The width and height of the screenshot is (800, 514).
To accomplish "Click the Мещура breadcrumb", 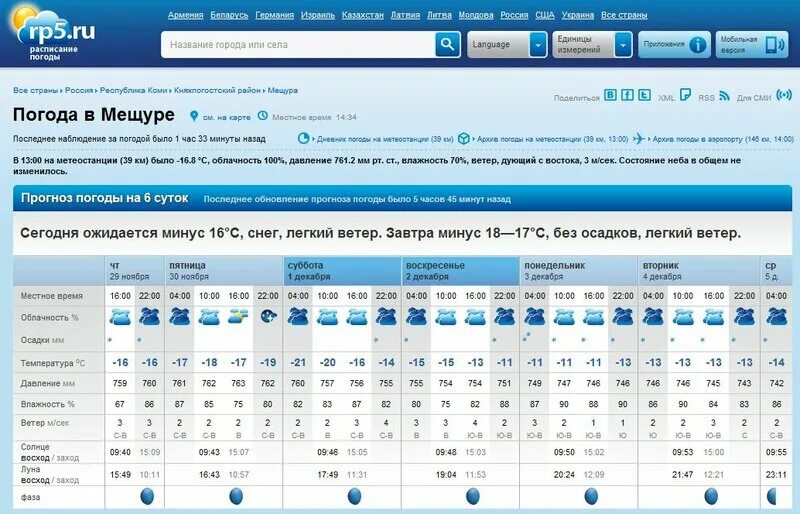I will pos(282,90).
